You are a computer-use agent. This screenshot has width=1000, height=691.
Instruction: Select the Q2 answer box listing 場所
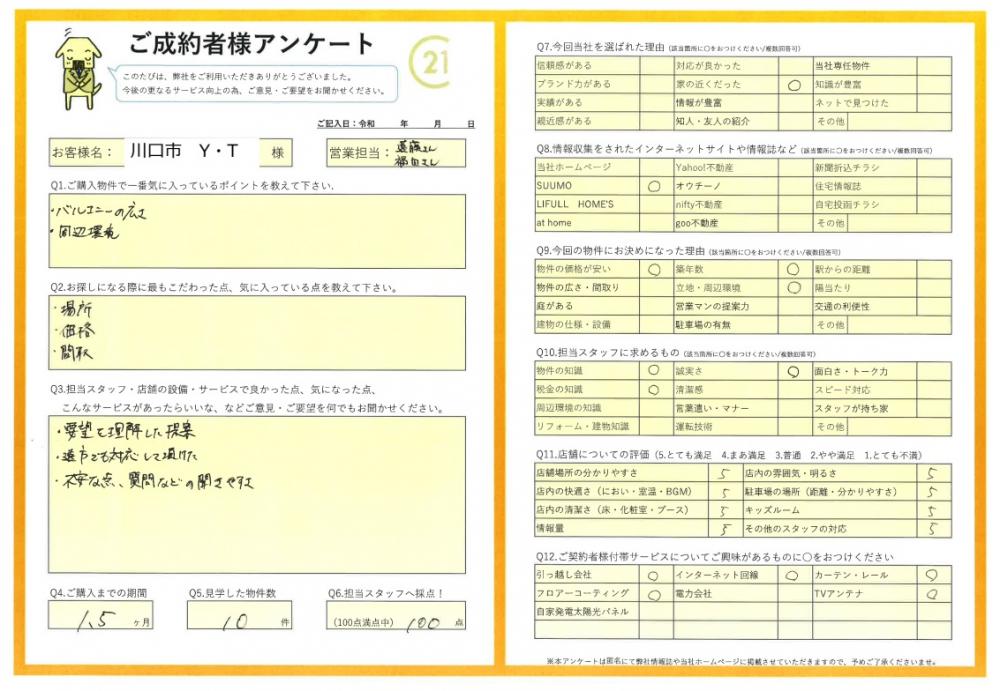pos(257,332)
